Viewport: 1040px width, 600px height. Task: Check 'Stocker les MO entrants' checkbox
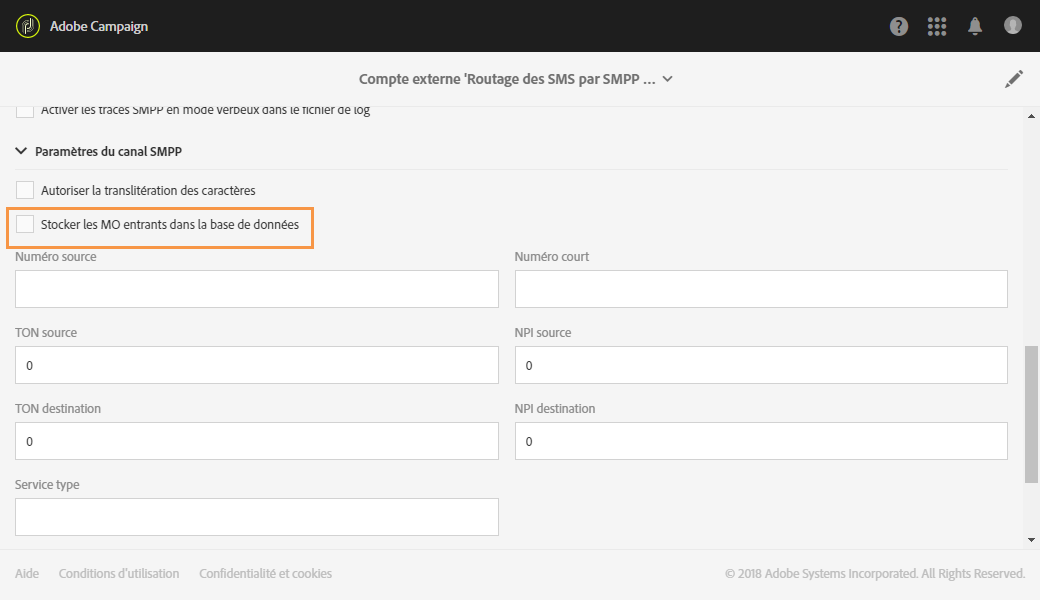click(25, 225)
